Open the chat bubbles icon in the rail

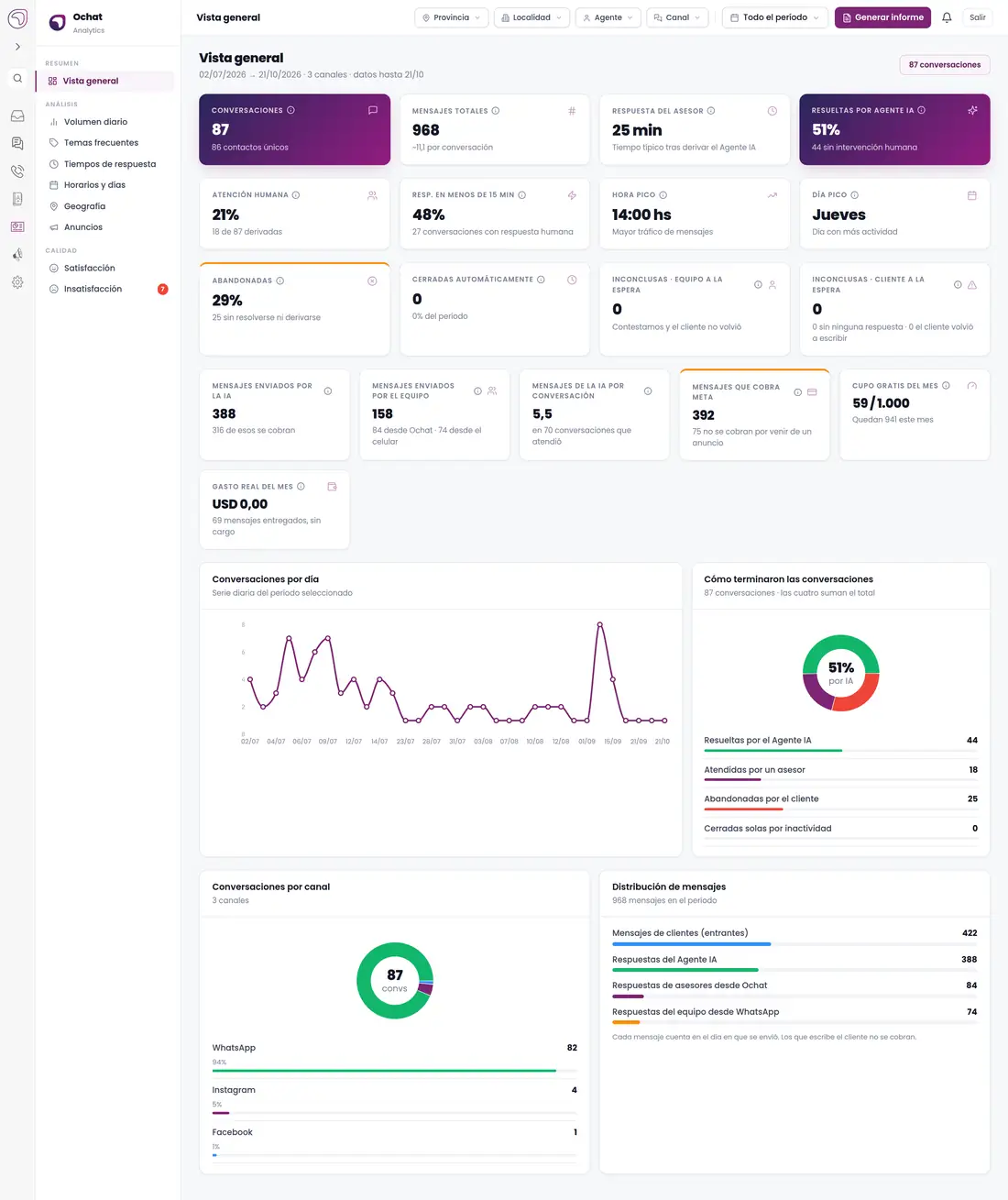pyautogui.click(x=17, y=144)
